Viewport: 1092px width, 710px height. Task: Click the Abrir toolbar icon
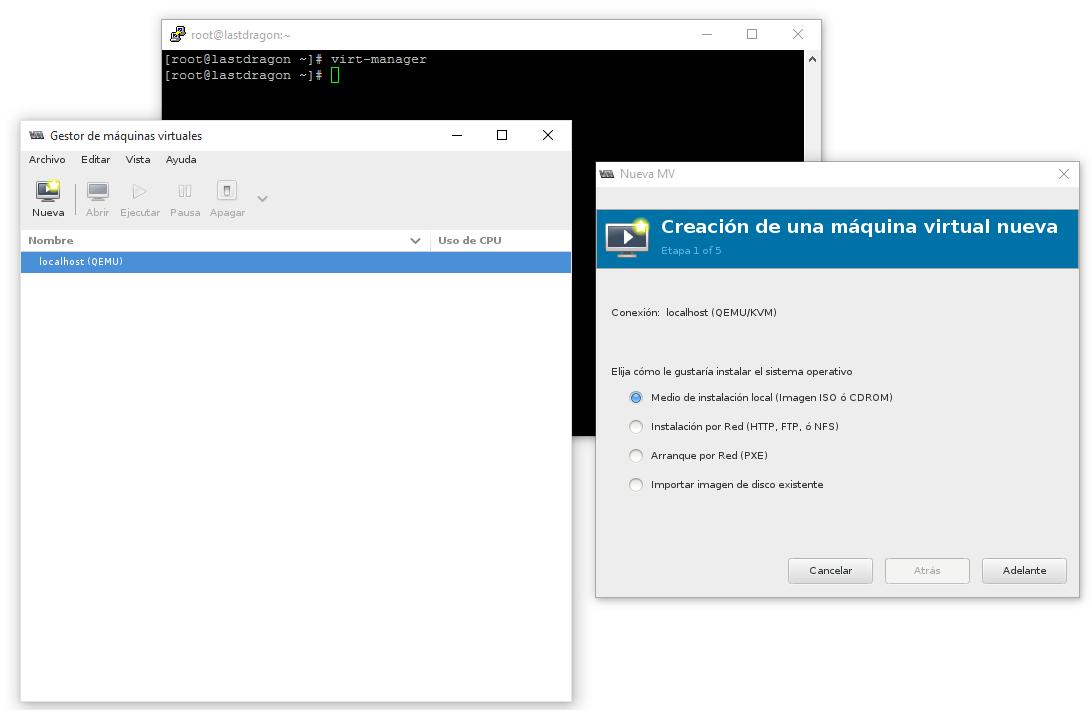point(97,191)
